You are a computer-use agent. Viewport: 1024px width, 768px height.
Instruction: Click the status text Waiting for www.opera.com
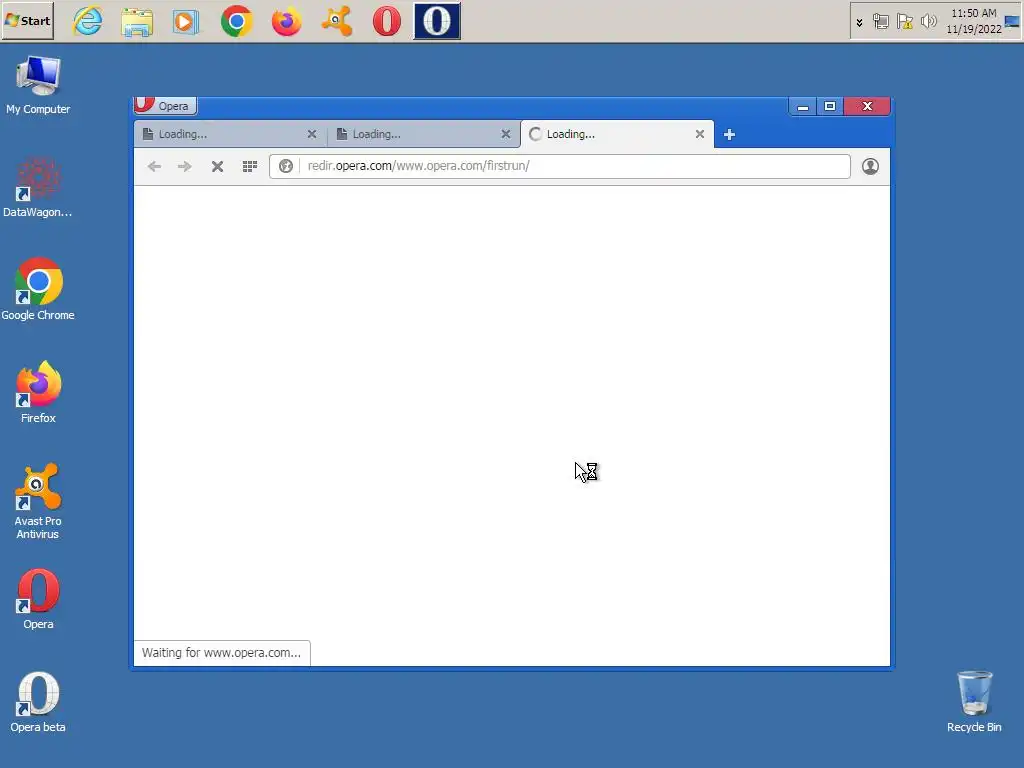click(x=221, y=652)
